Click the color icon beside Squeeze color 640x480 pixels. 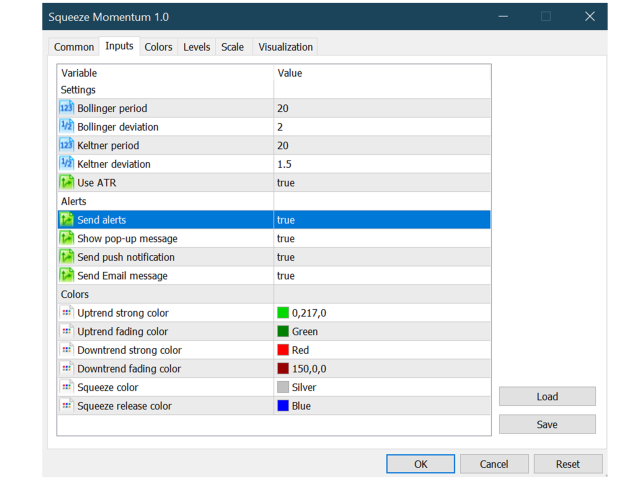pos(66,387)
